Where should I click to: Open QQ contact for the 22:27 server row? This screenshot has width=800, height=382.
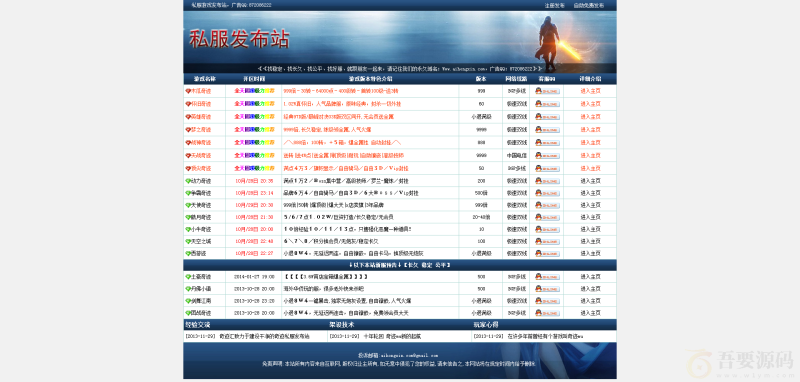[547, 253]
